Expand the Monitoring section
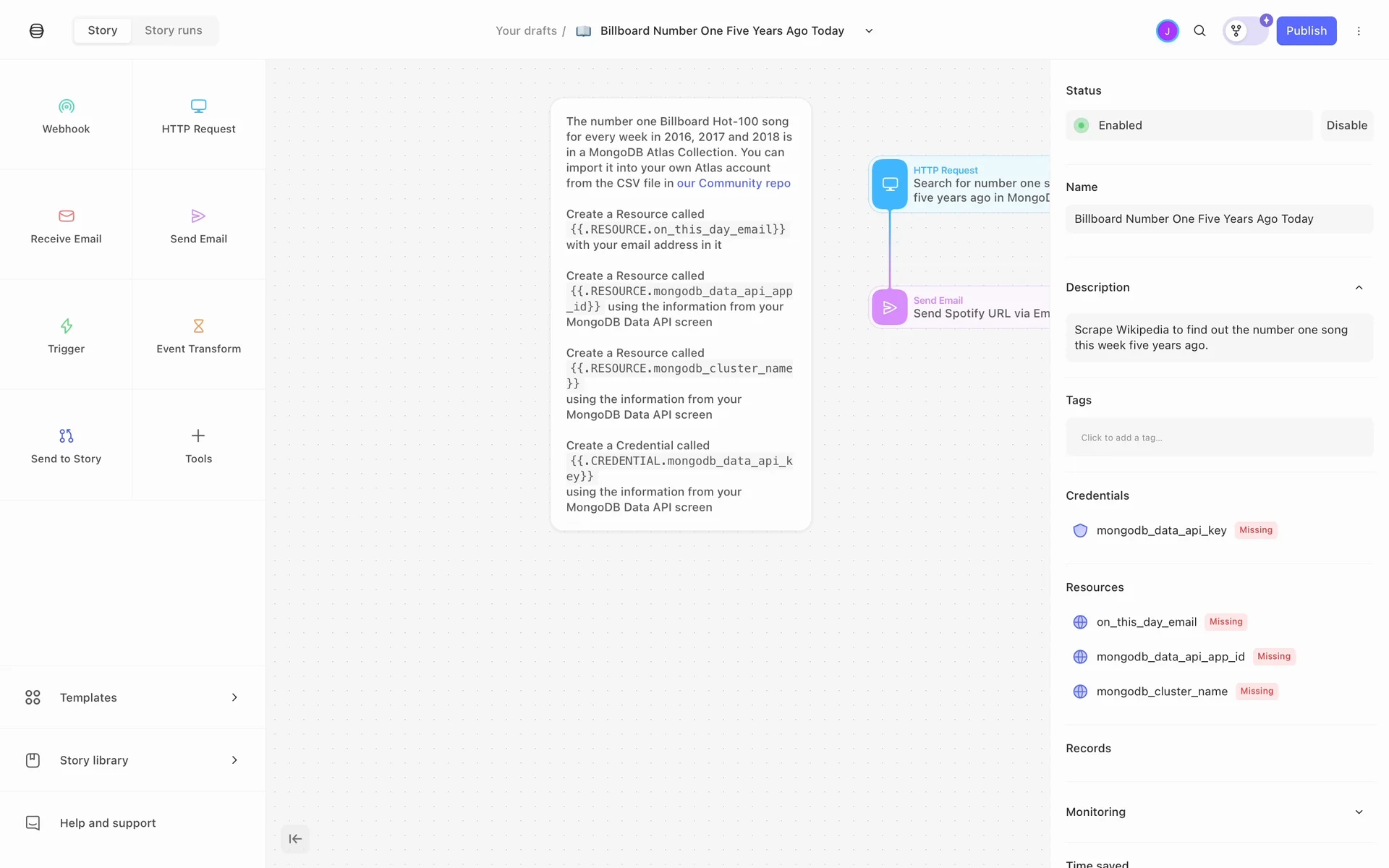This screenshot has width=1389, height=868. point(1359,812)
